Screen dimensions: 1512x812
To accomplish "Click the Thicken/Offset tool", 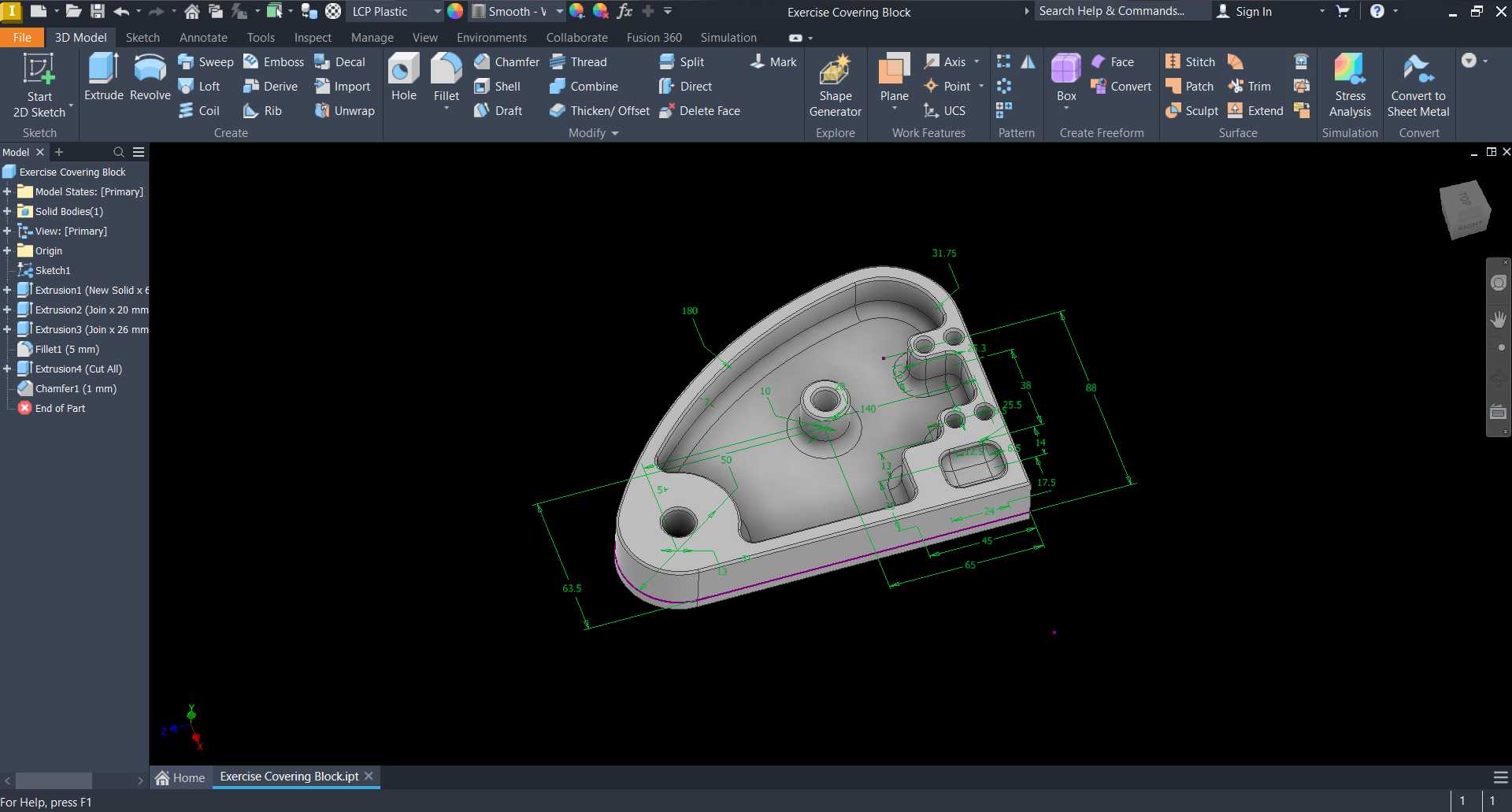I will click(599, 110).
